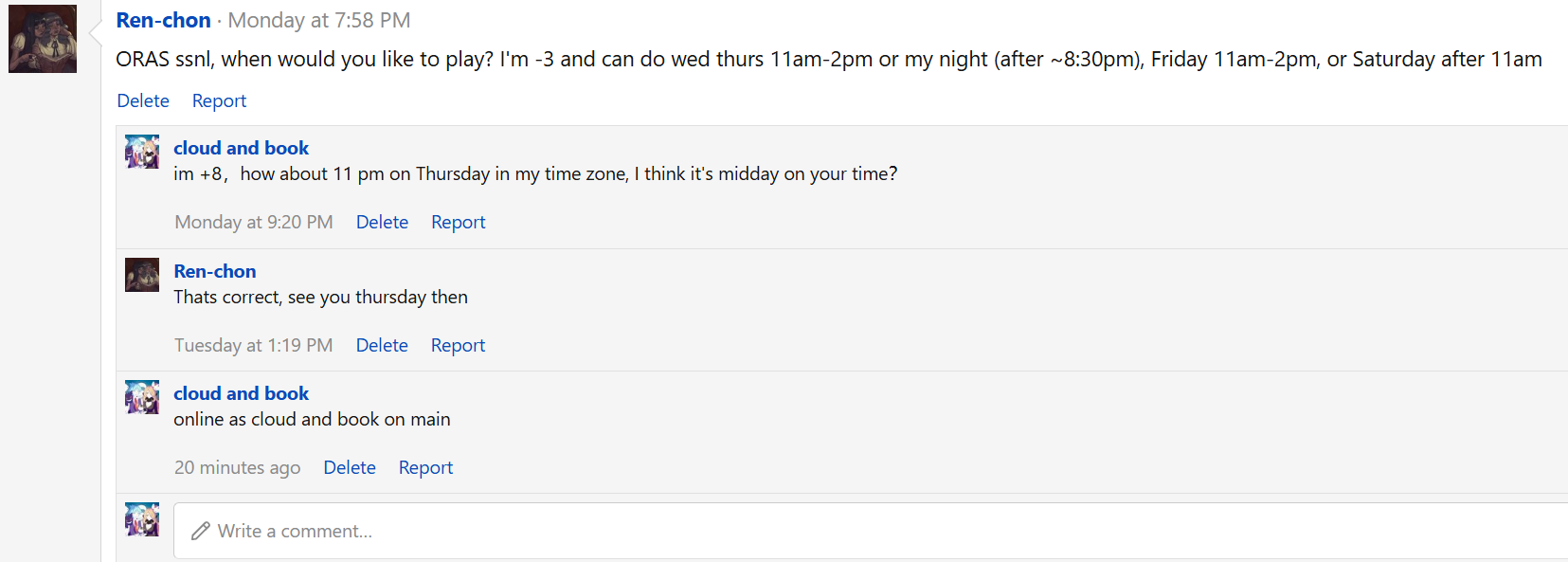Open cloud and book profile on latest comment
The width and height of the screenshot is (1568, 562).
coord(241,393)
